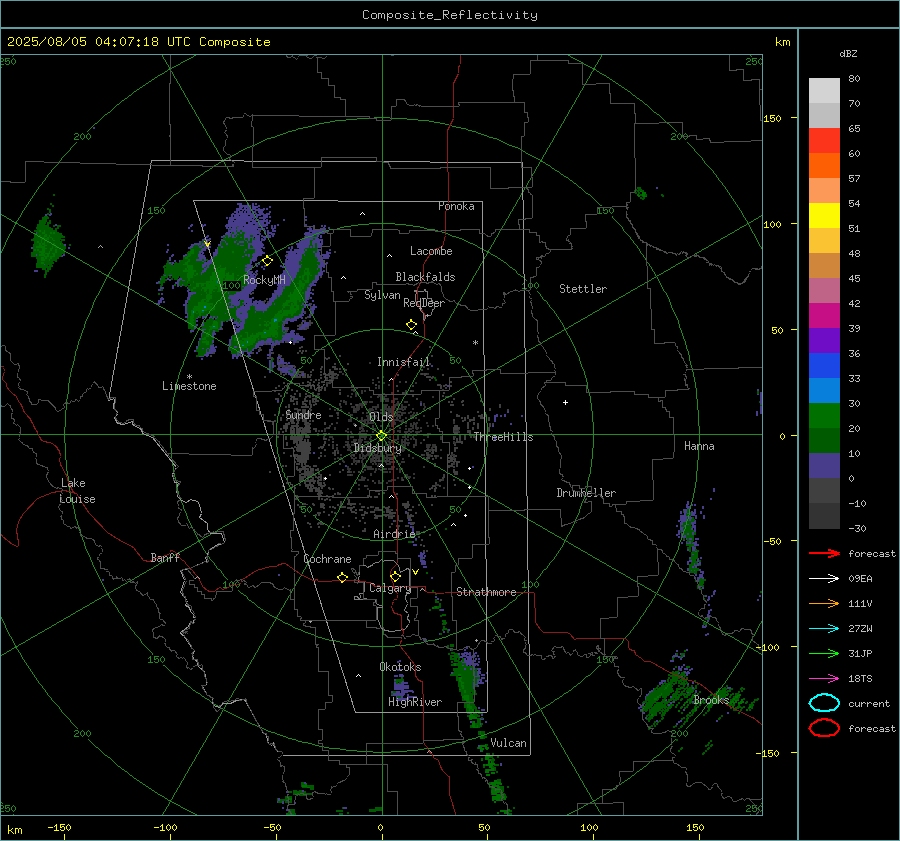Click the magenta 18TS arrow icon
The image size is (900, 841).
(824, 679)
